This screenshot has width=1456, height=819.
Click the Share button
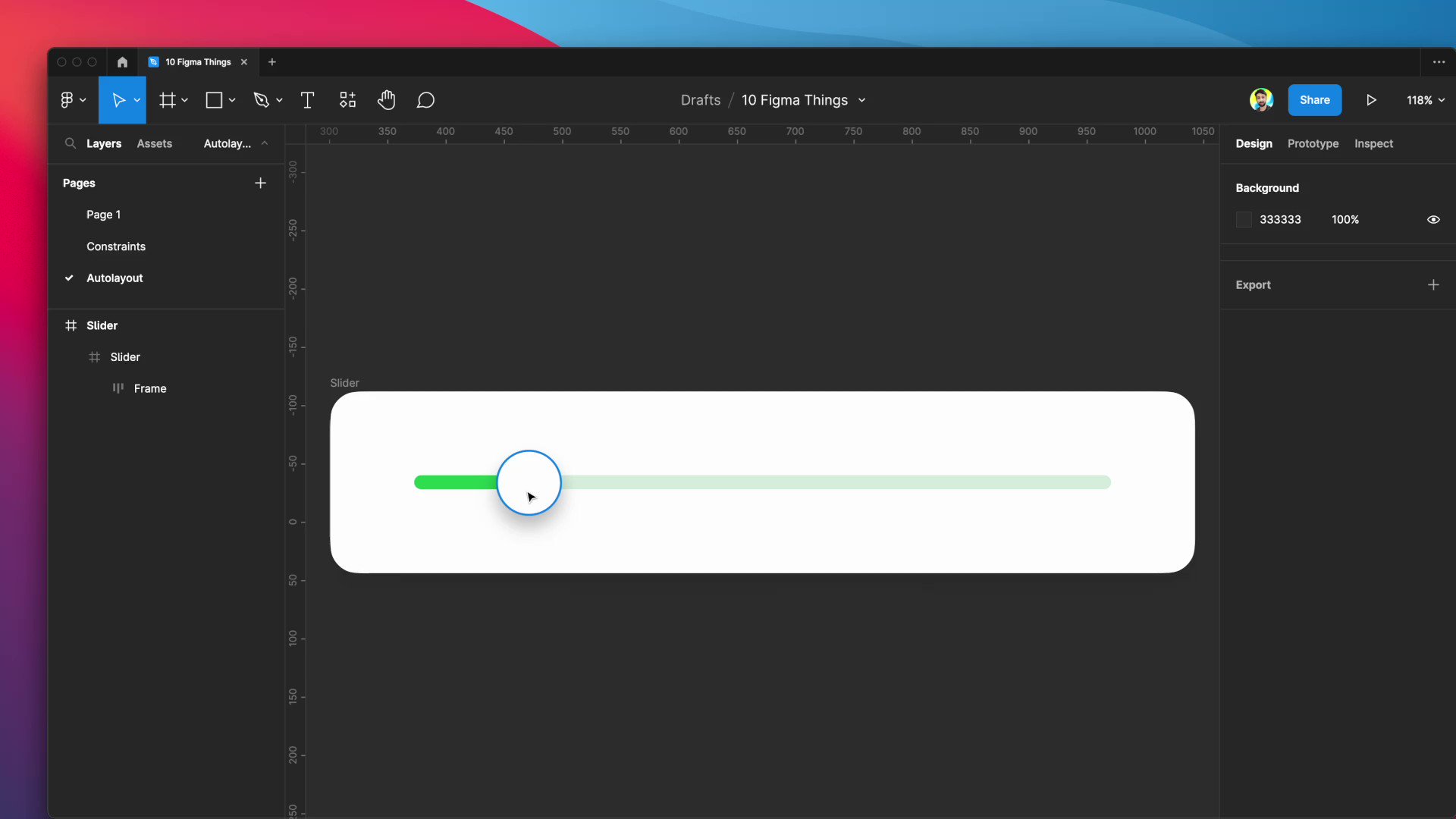(x=1314, y=100)
